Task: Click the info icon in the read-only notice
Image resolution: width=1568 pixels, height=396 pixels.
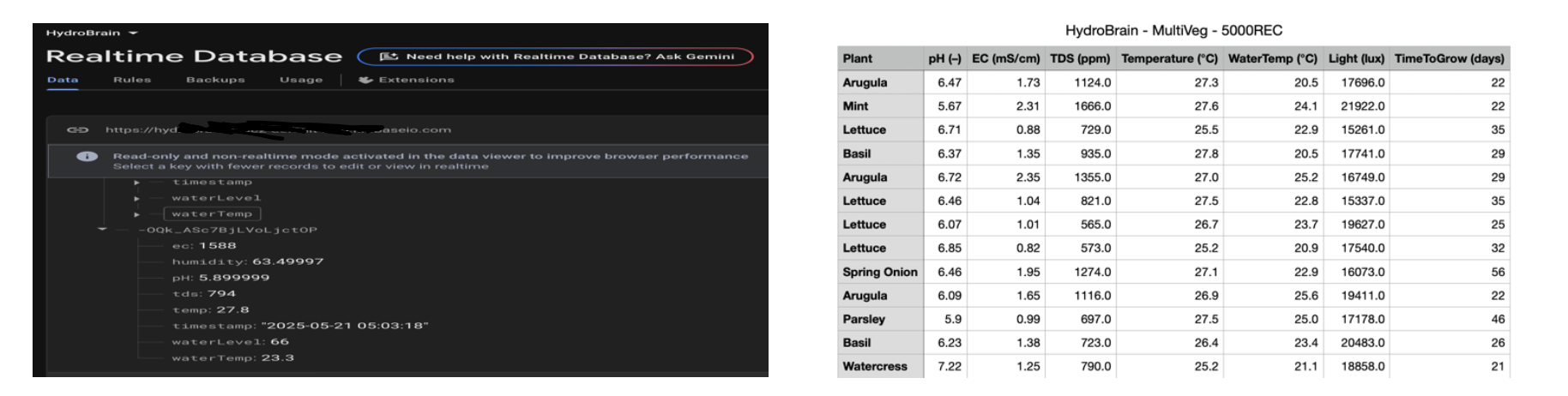Action: pos(87,157)
